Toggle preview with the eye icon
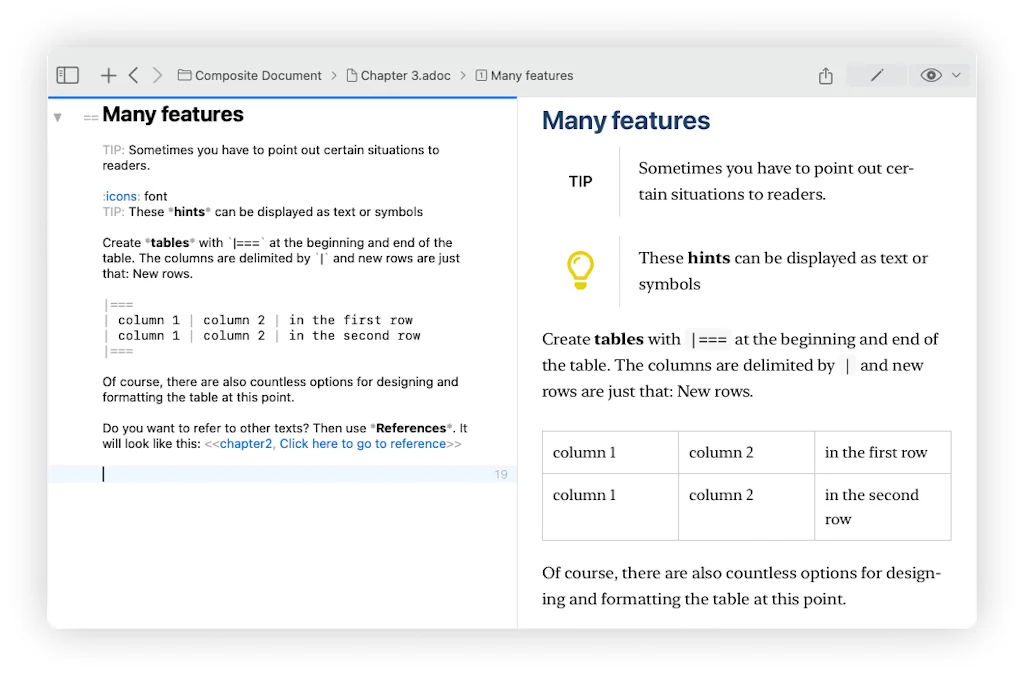1024x676 pixels. pos(930,75)
